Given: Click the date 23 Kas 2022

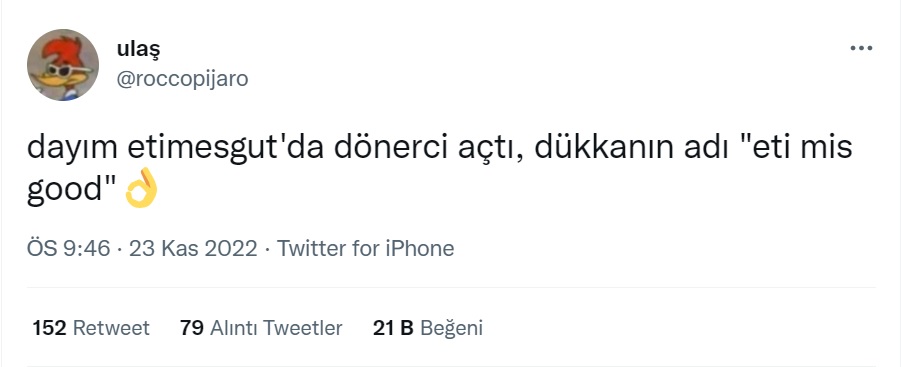Looking at the screenshot, I should (193, 249).
